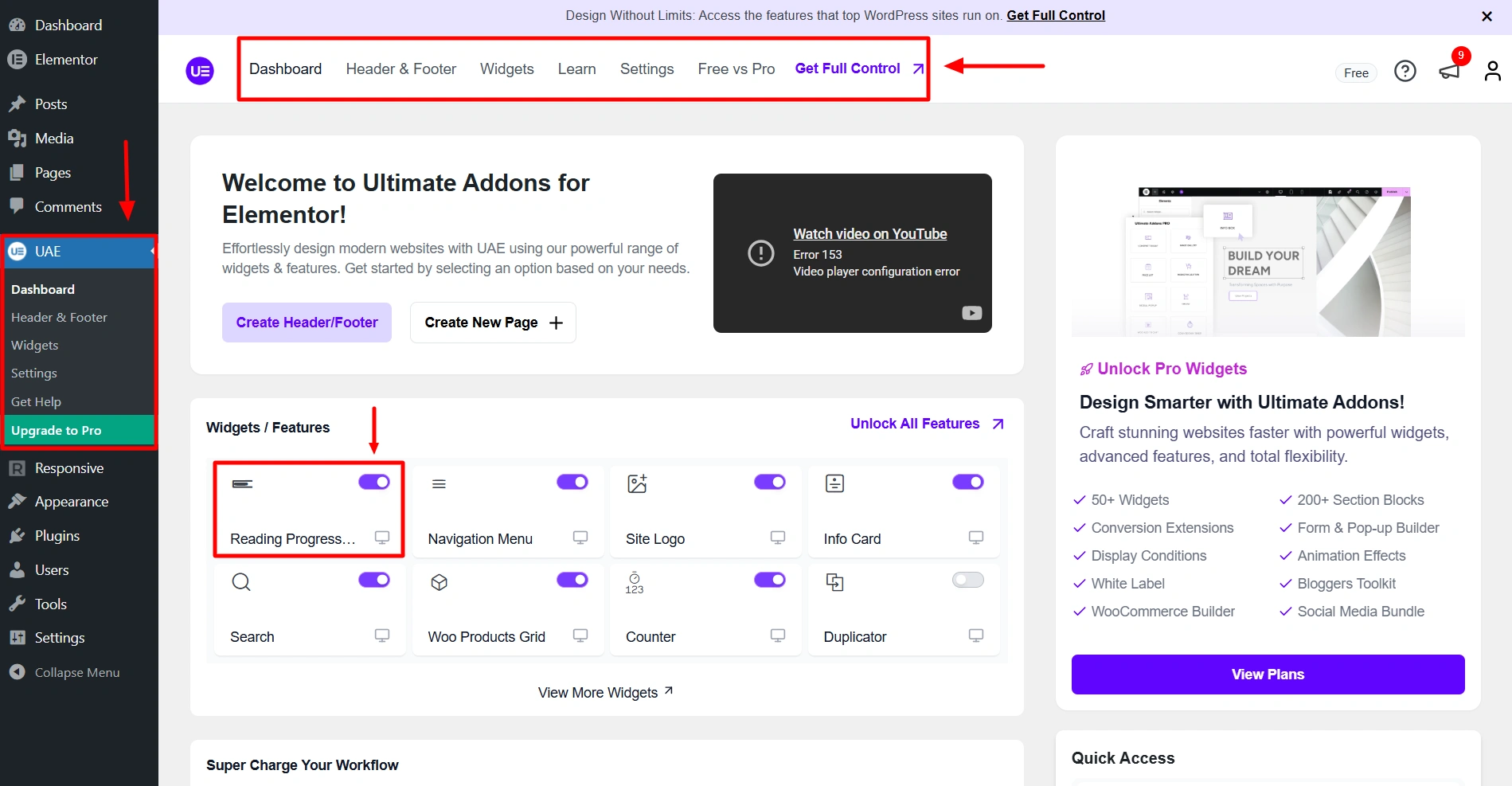This screenshot has height=786, width=1512.
Task: Click the Woo Products Grid box icon
Action: [x=439, y=582]
